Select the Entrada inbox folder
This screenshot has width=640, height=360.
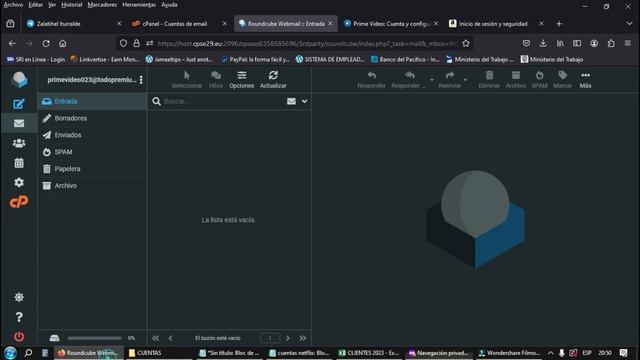click(x=92, y=101)
